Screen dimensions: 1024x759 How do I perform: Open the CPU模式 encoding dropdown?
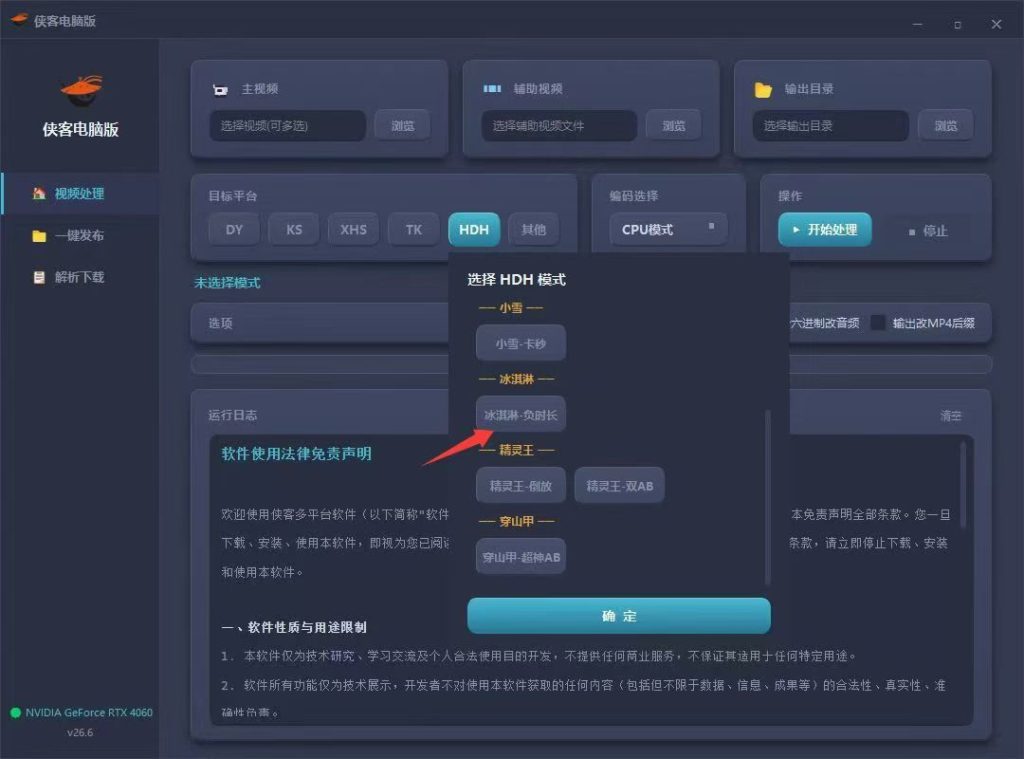pyautogui.click(x=668, y=229)
